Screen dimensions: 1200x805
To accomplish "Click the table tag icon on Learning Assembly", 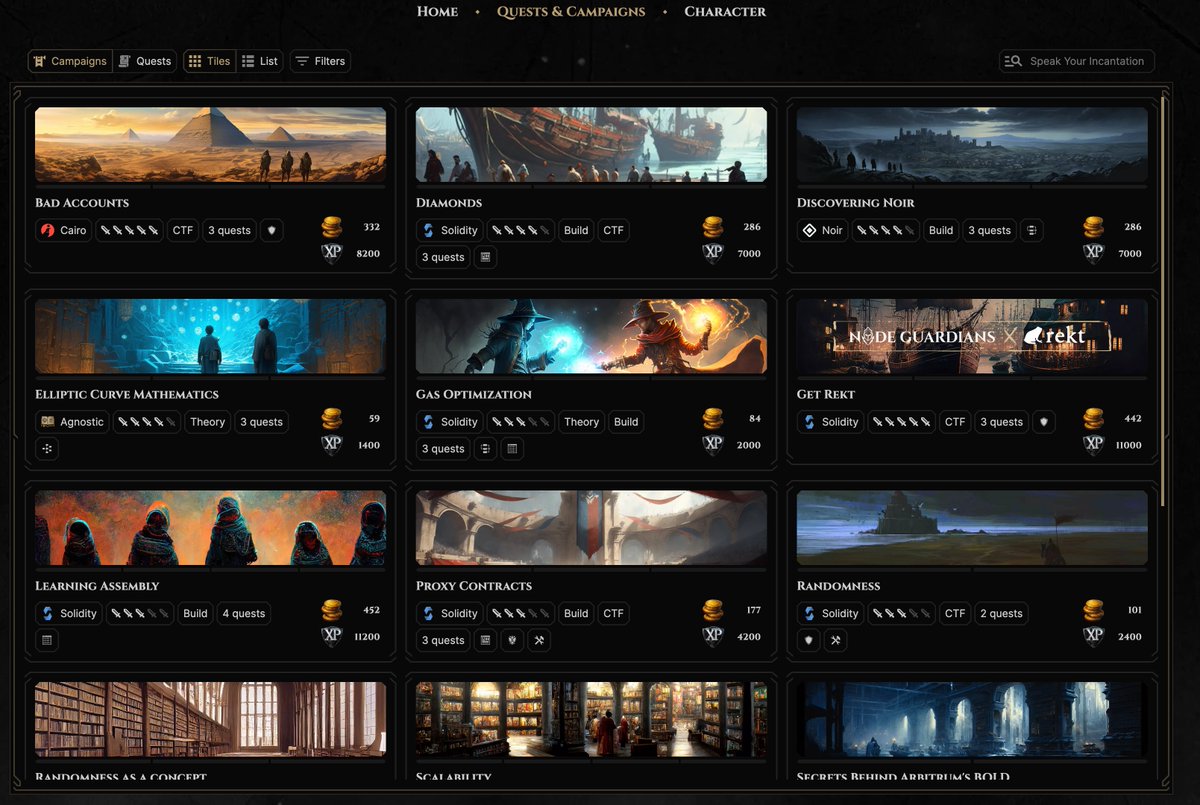I will pos(47,640).
